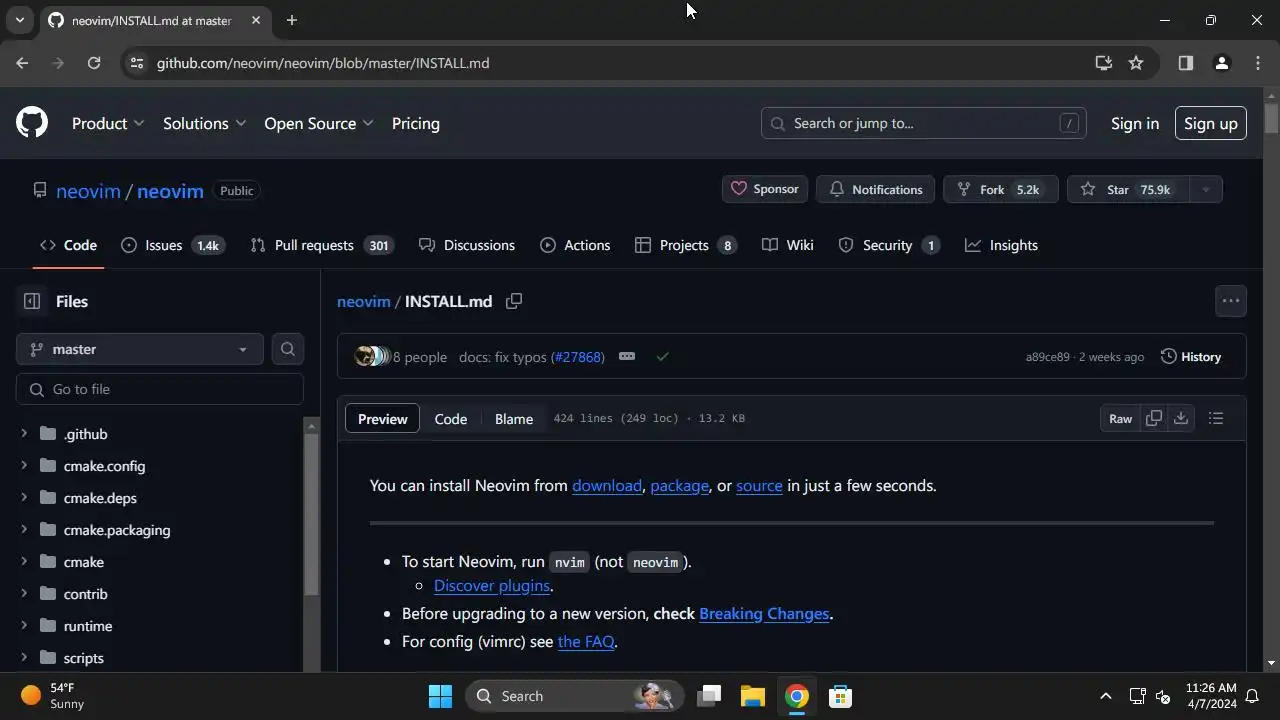Open the Actions tab
This screenshot has width=1280, height=720.
coord(575,245)
